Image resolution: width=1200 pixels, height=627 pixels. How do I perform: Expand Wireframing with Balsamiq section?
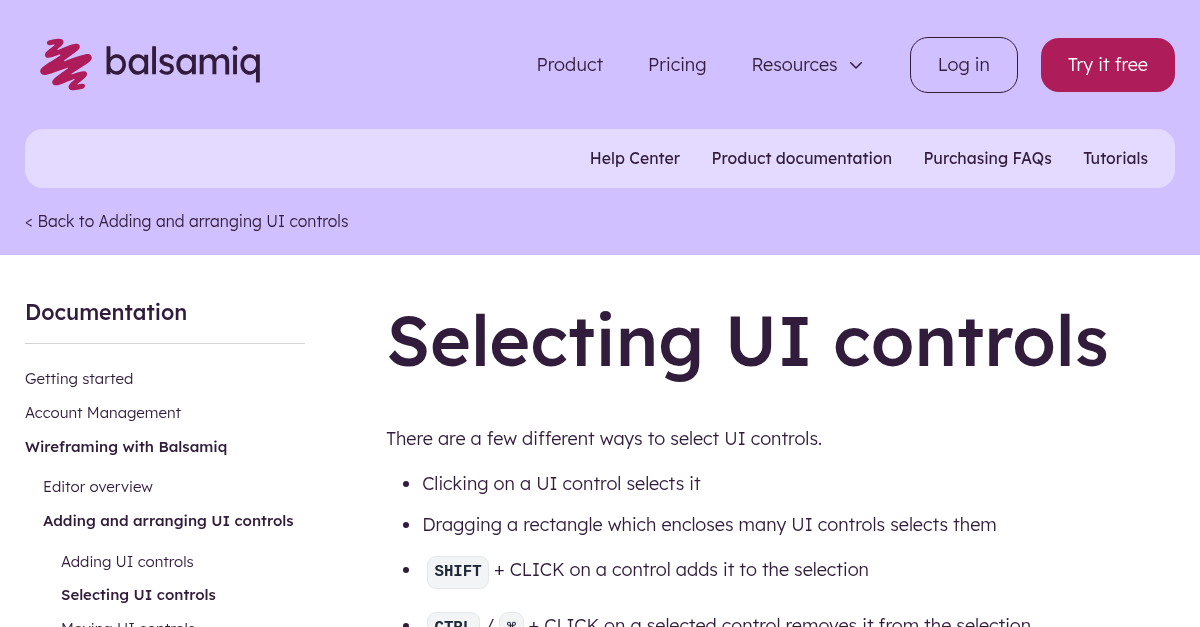pyautogui.click(x=126, y=446)
